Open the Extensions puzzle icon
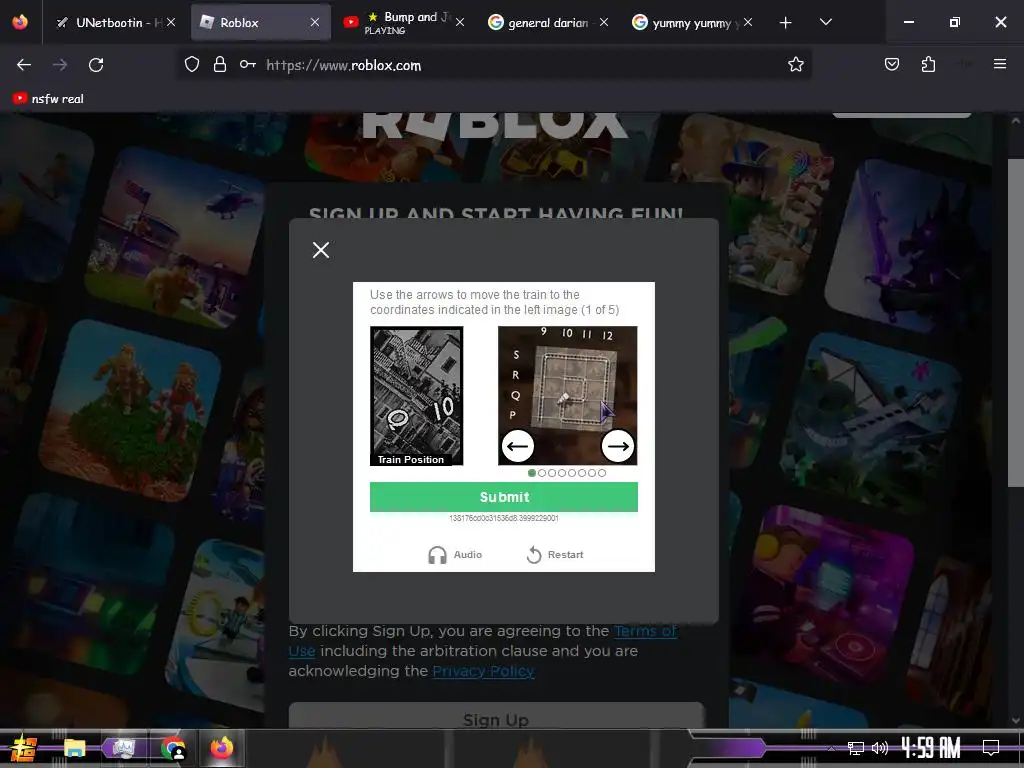1024x768 pixels. tap(928, 65)
